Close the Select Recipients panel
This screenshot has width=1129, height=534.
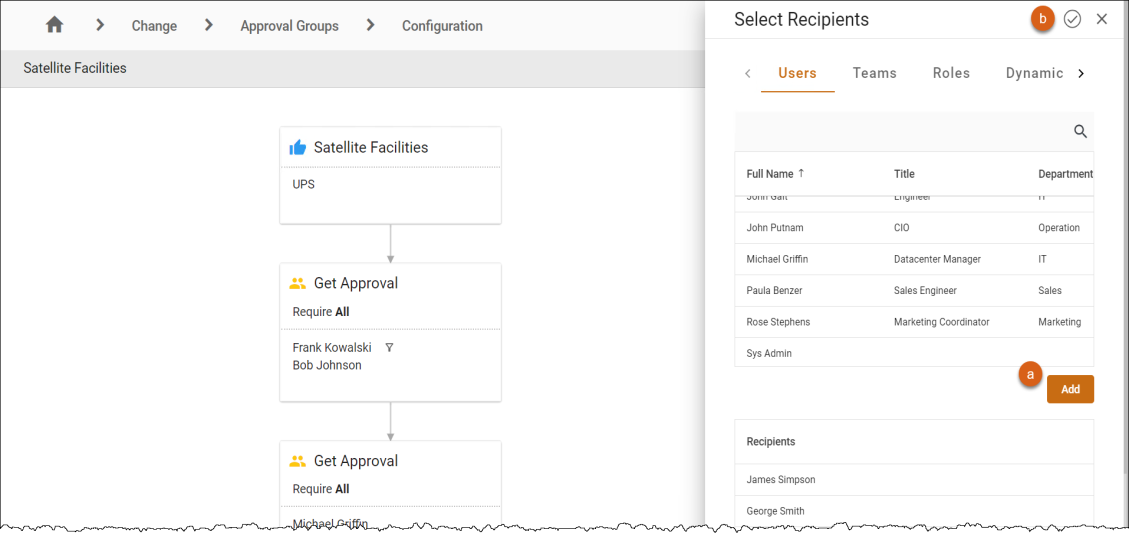coord(1102,19)
